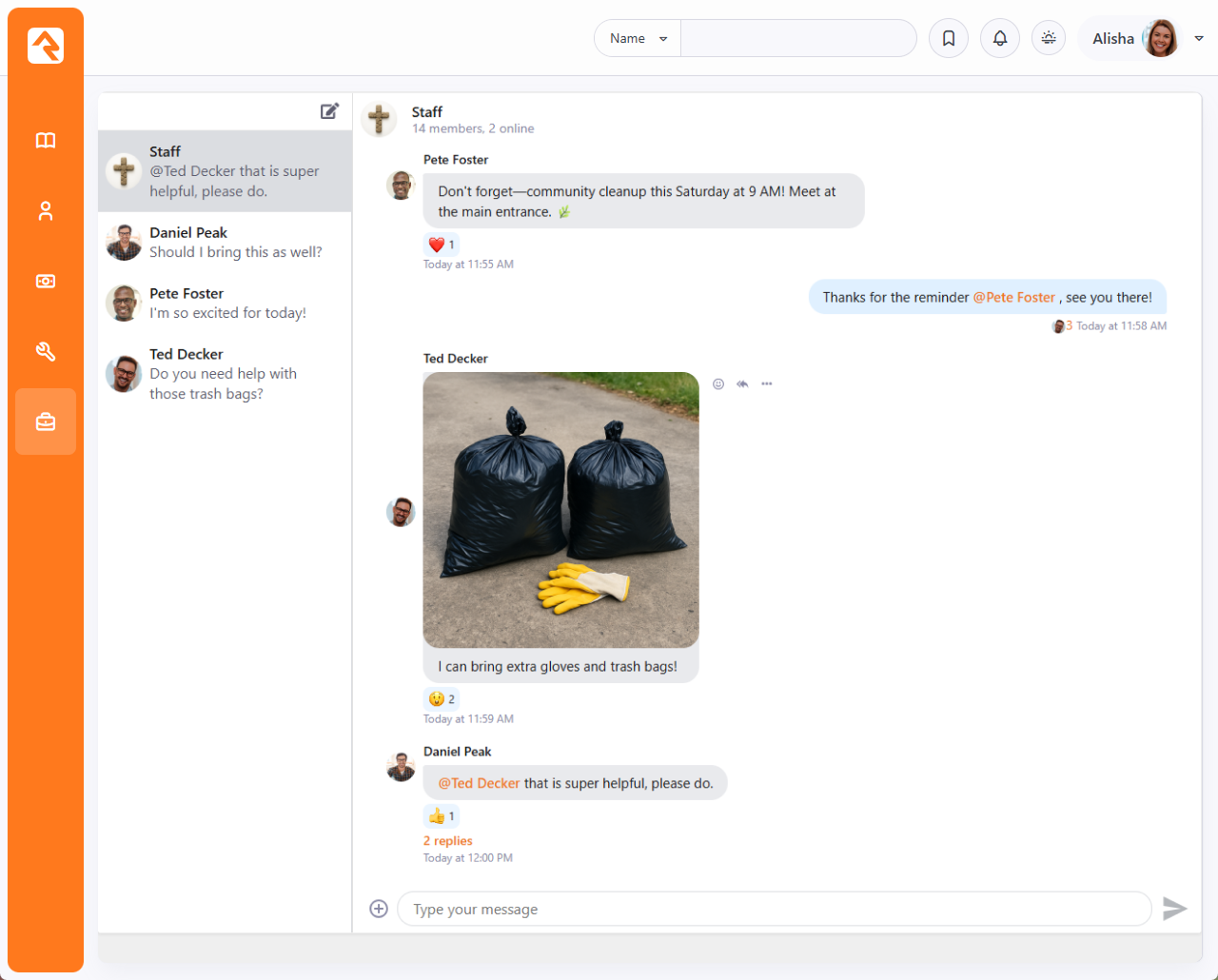The image size is (1218, 980).
Task: Open the bookmarks icon in header
Action: point(949,38)
